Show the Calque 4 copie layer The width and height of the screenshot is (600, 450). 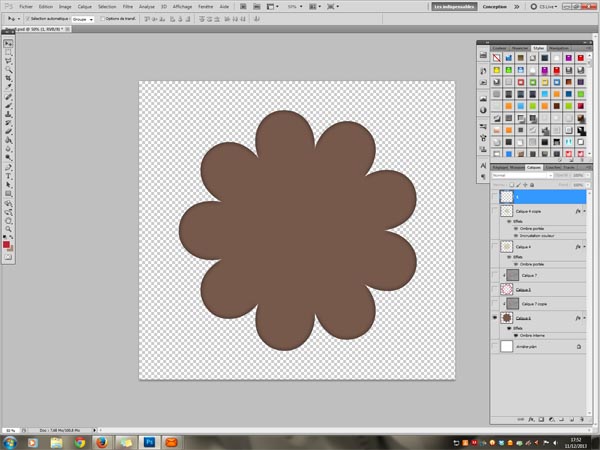tap(495, 211)
